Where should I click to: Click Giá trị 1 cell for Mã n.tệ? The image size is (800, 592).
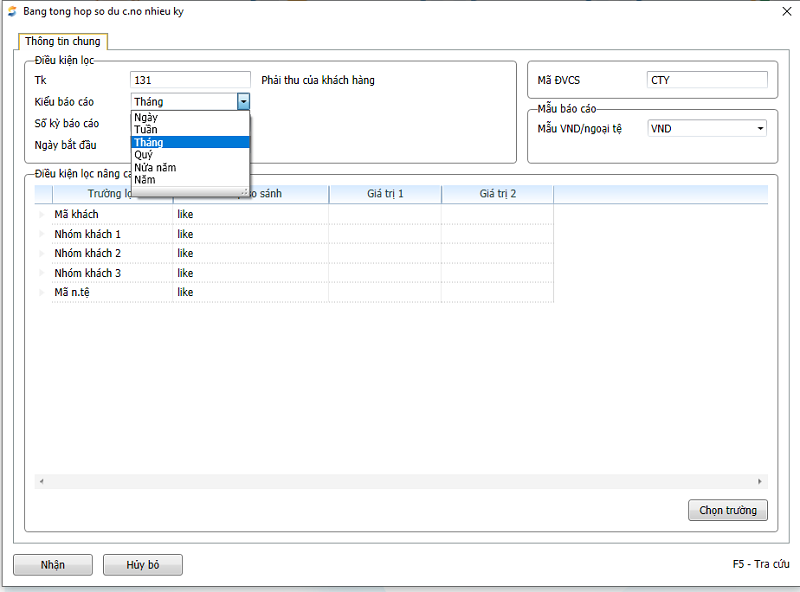[385, 292]
